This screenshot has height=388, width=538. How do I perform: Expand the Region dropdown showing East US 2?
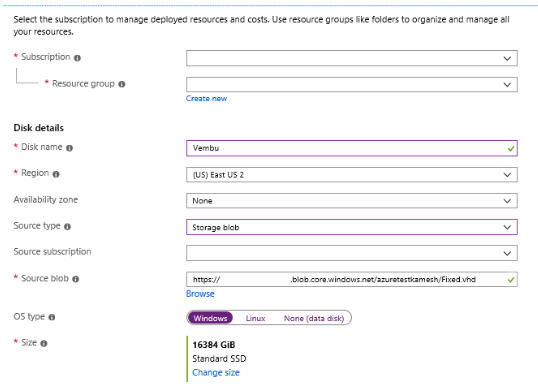point(352,175)
